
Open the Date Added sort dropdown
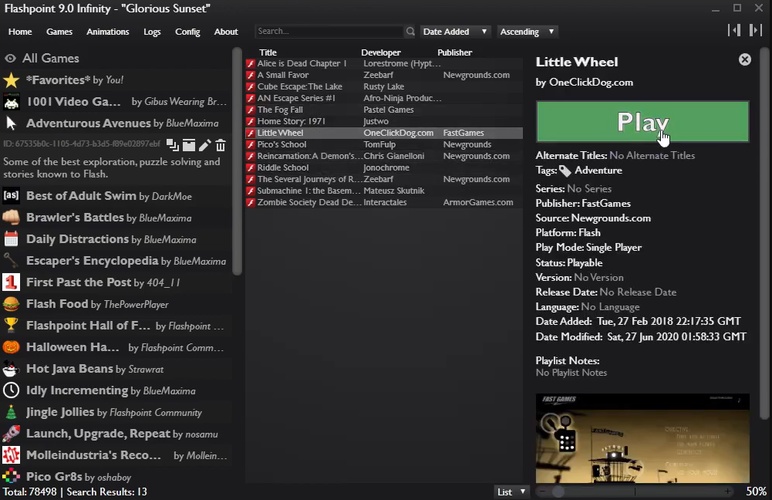pyautogui.click(x=454, y=31)
